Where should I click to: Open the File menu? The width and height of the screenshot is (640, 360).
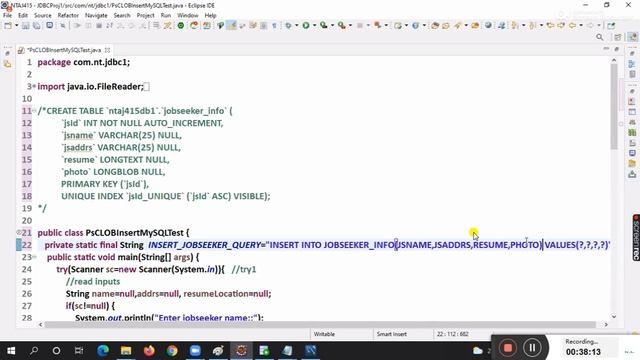[7, 16]
